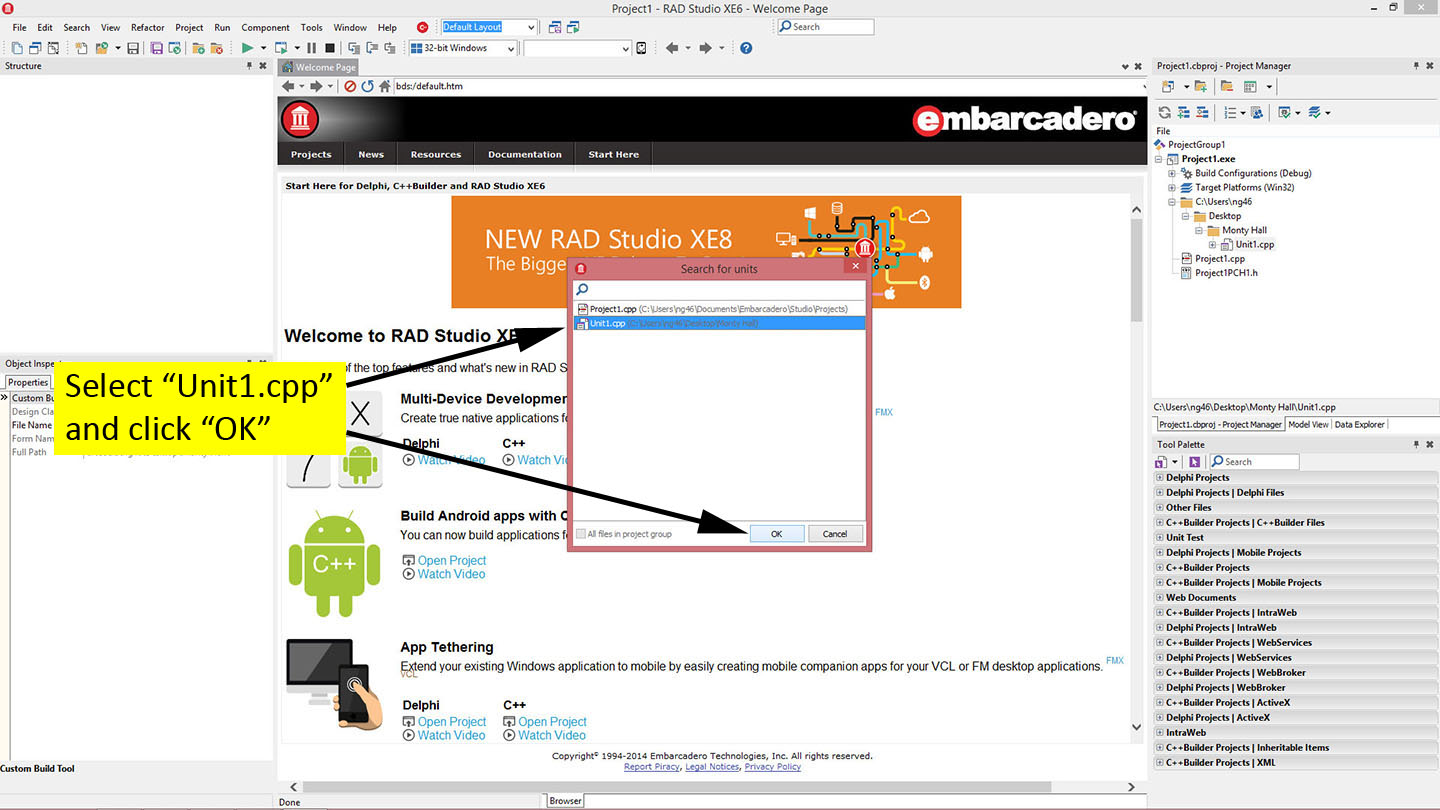Viewport: 1440px width, 810px height.
Task: Open the Tools menu
Action: coord(312,27)
